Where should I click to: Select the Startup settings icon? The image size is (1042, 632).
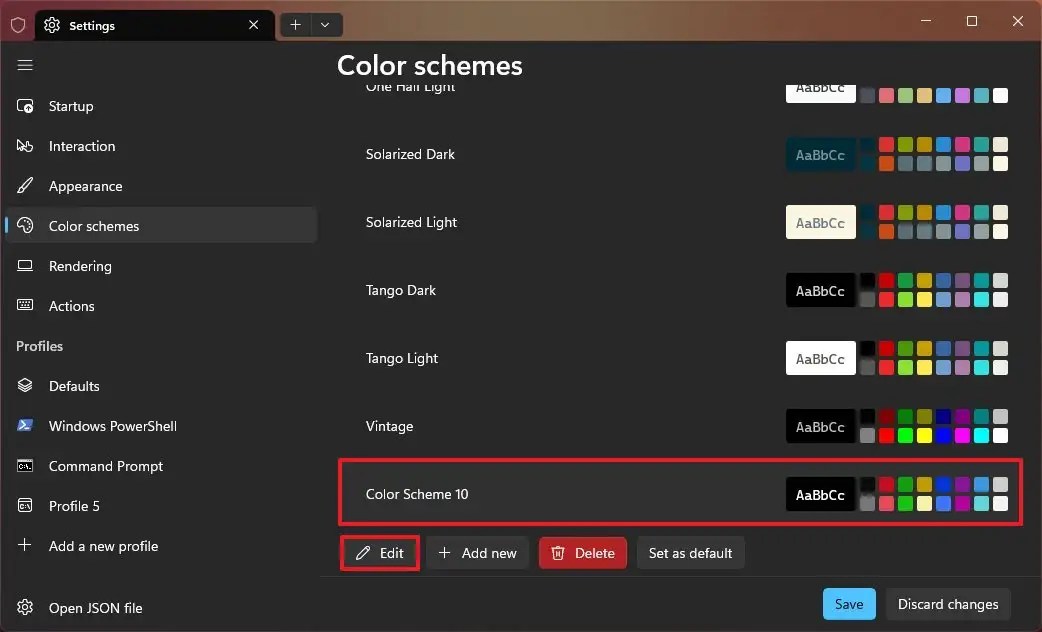[25, 106]
